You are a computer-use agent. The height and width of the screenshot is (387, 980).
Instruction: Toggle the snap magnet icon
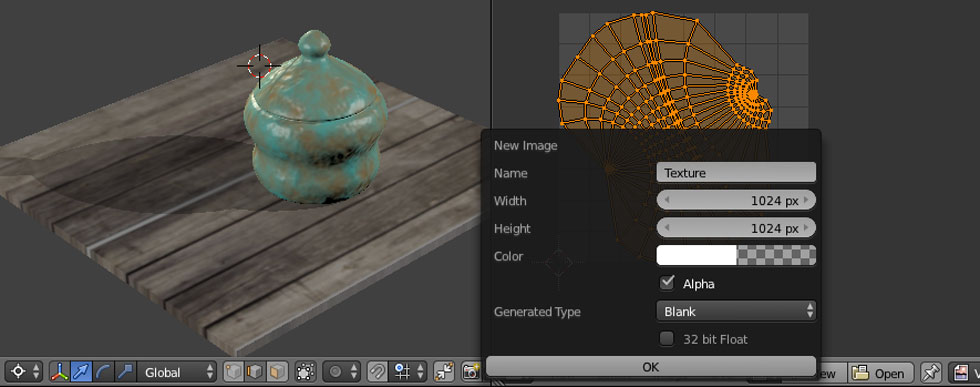point(377,372)
